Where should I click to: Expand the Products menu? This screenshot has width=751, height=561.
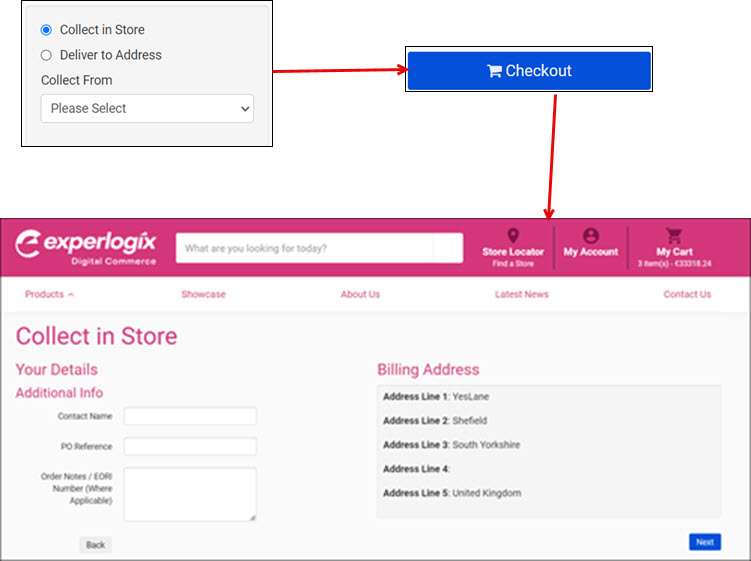(49, 294)
